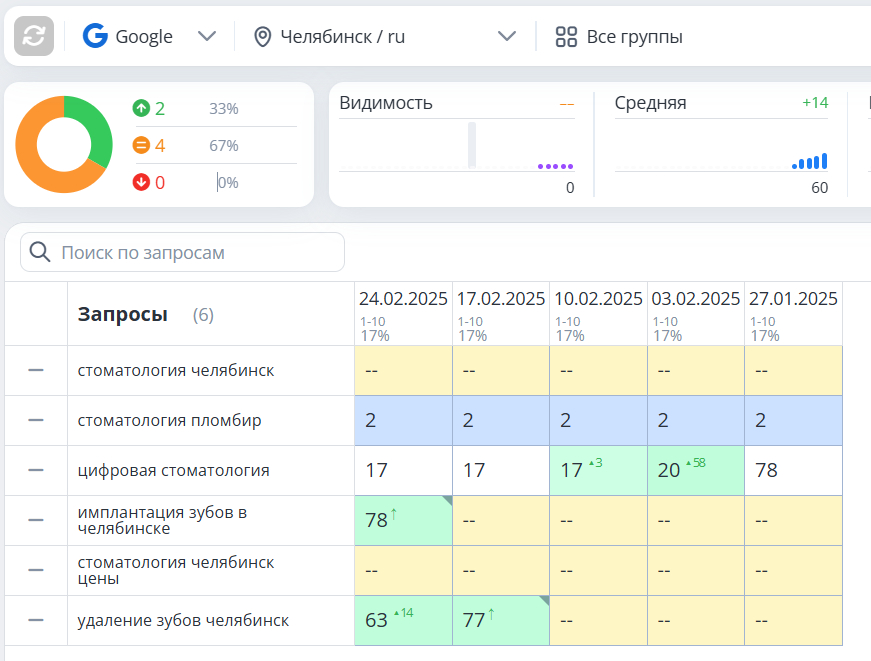Select the 24.02.2025 date column header
Image resolution: width=871 pixels, height=661 pixels.
(x=403, y=299)
